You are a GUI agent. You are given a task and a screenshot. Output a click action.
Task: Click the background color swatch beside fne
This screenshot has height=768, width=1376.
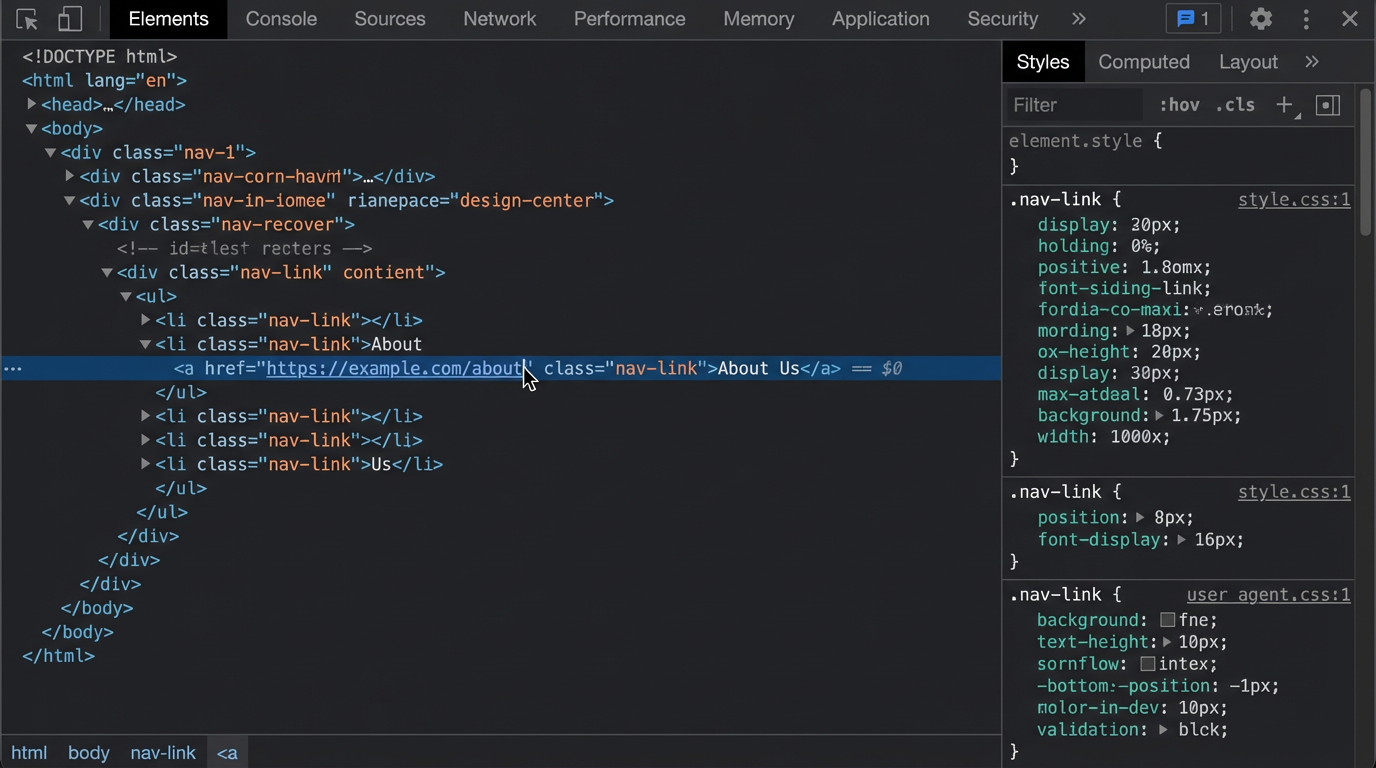pyautogui.click(x=1167, y=621)
